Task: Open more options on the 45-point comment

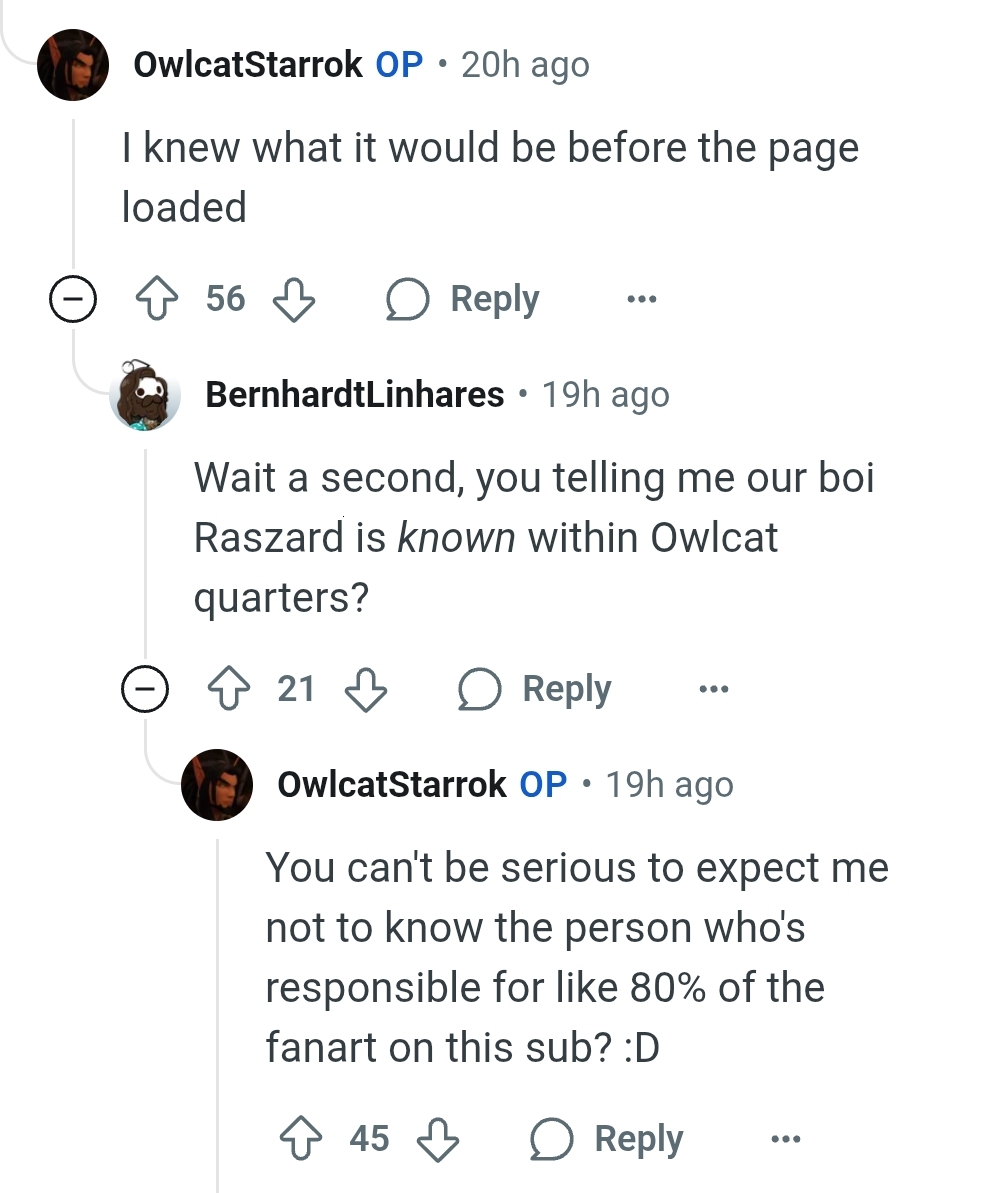Action: pyautogui.click(x=786, y=1139)
